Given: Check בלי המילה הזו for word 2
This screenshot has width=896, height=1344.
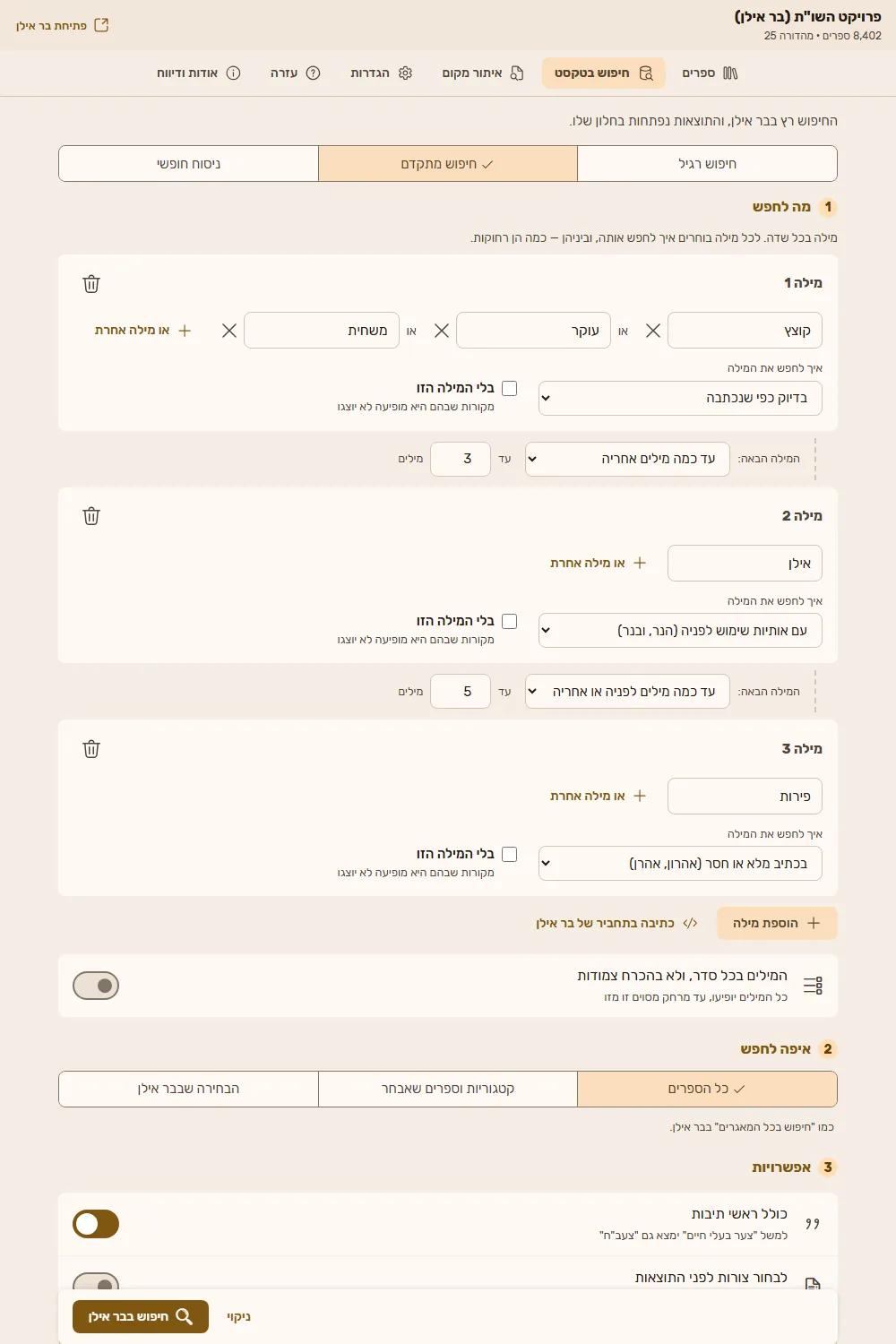Looking at the screenshot, I should click(x=510, y=621).
